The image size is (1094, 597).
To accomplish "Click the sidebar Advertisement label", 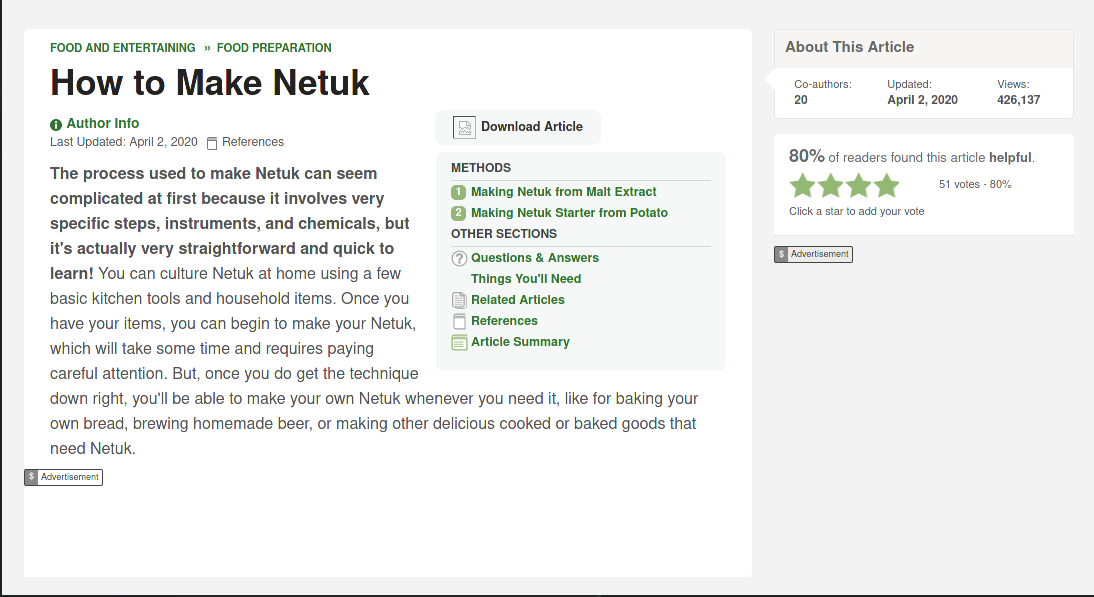I will pyautogui.click(x=814, y=255).
